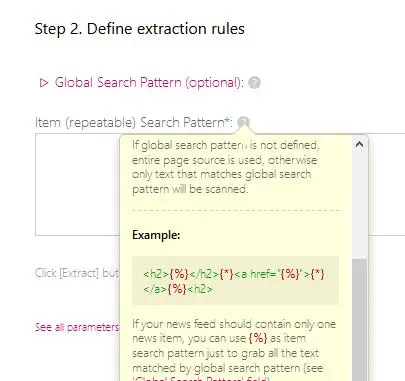Click the example code block
Screen dimensions: 405x381
point(235,281)
